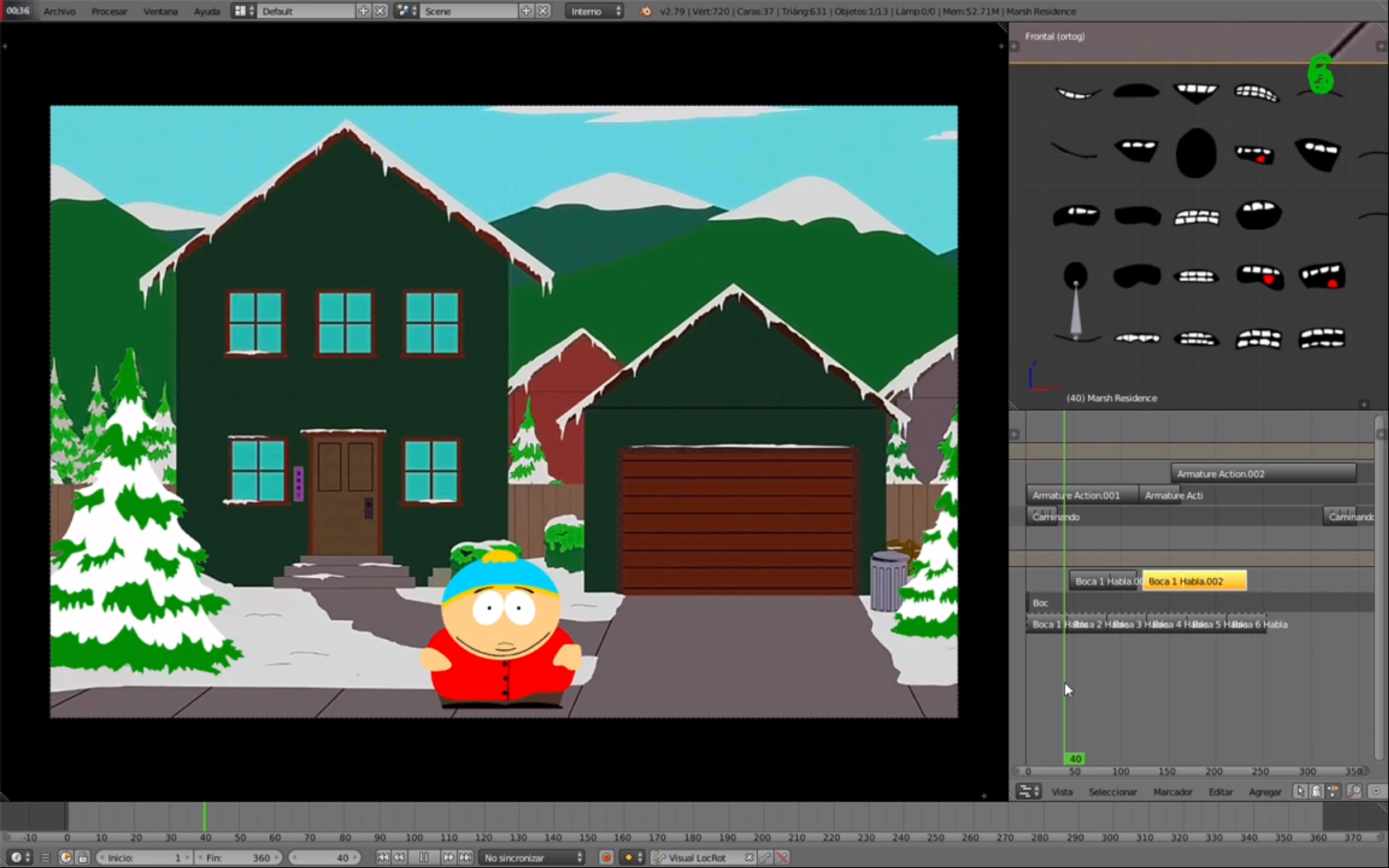The width and height of the screenshot is (1389, 868).
Task: Toggle show hidden ghost filter in NLA
Action: (1316, 792)
